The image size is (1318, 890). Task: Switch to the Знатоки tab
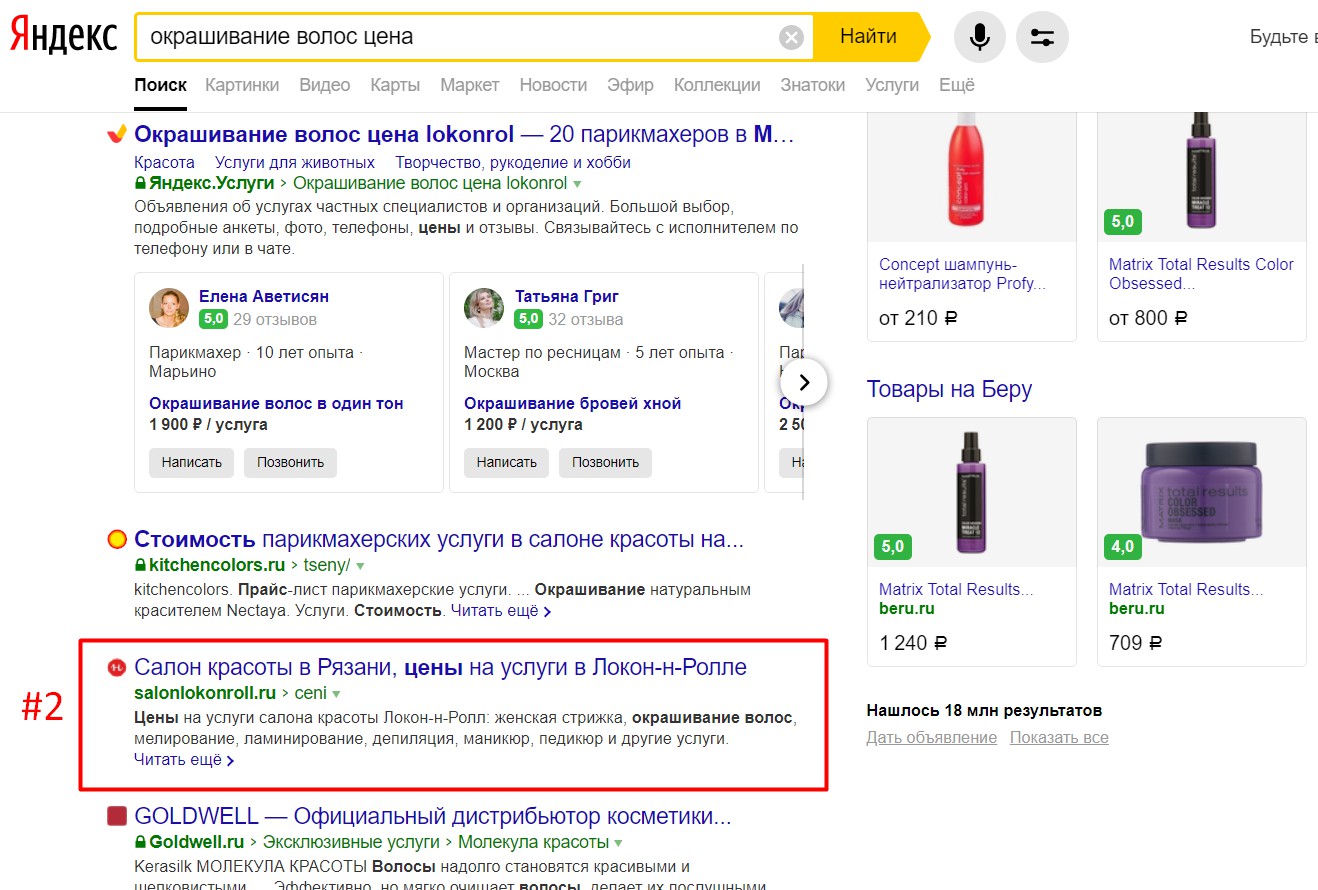[x=813, y=85]
